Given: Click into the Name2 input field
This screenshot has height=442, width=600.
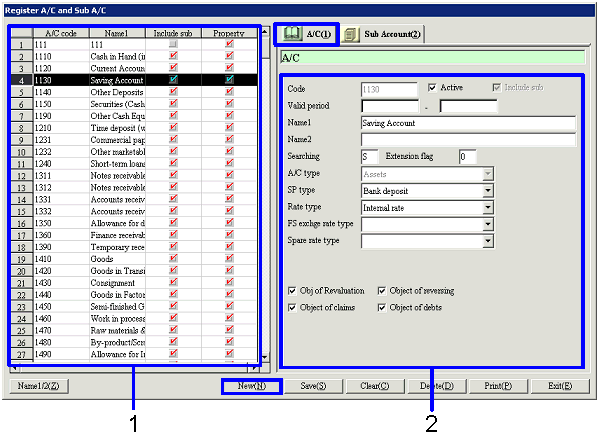Looking at the screenshot, I should tap(468, 140).
